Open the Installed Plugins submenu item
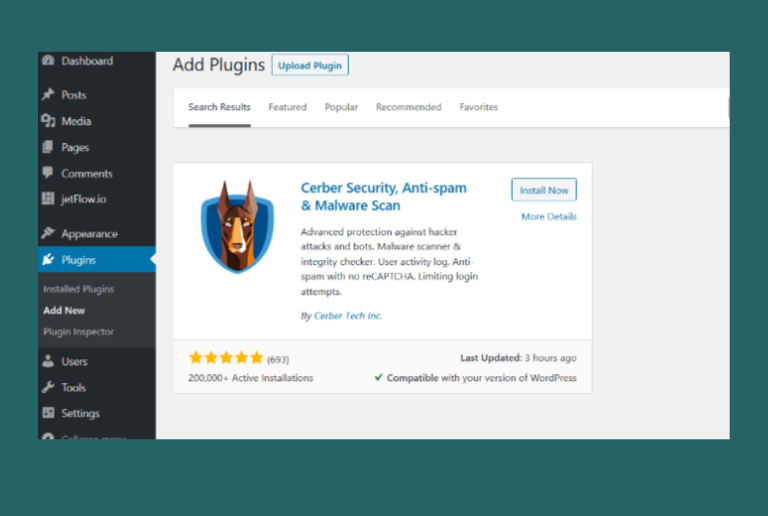The image size is (768, 516). point(79,289)
